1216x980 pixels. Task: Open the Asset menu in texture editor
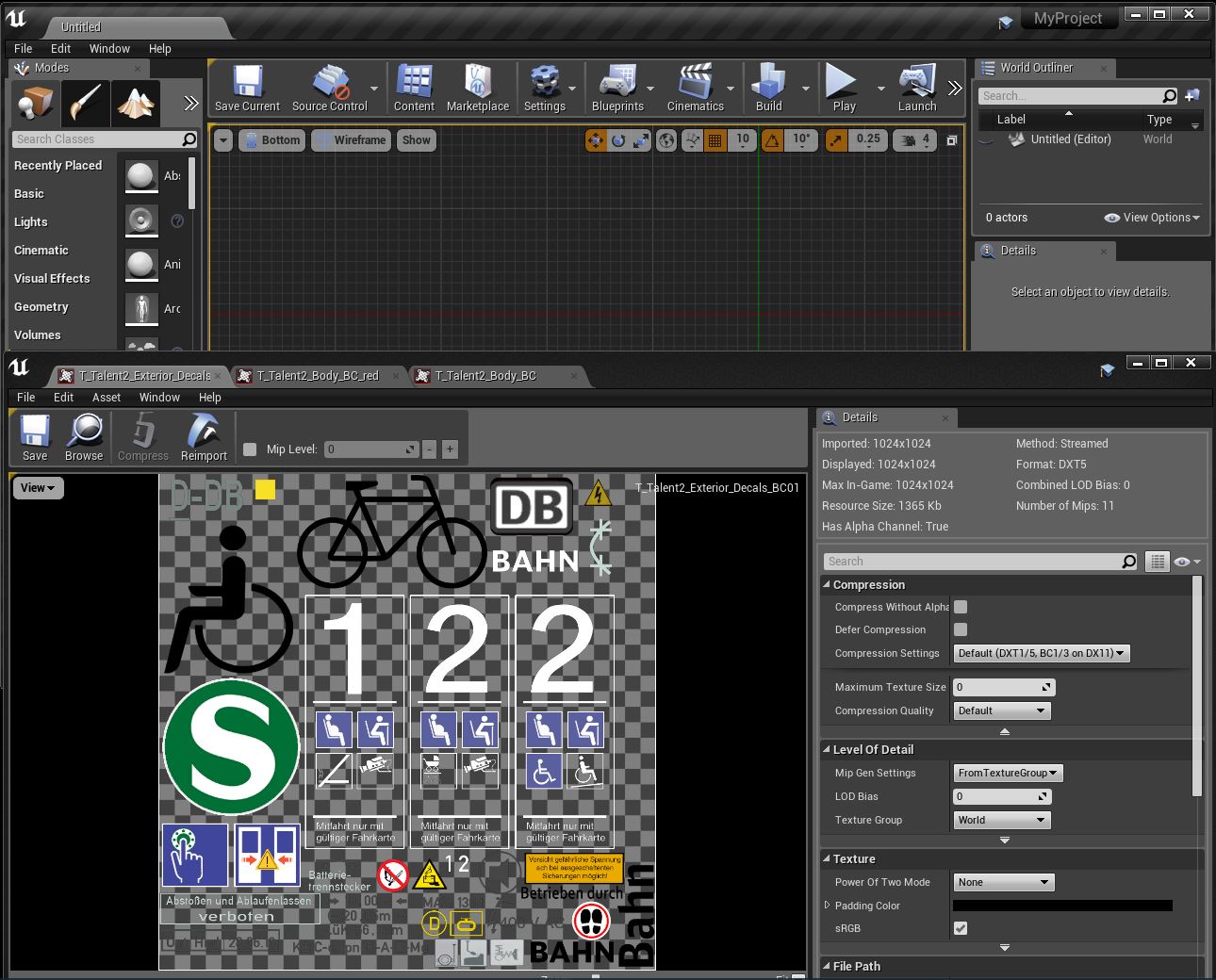(x=106, y=398)
